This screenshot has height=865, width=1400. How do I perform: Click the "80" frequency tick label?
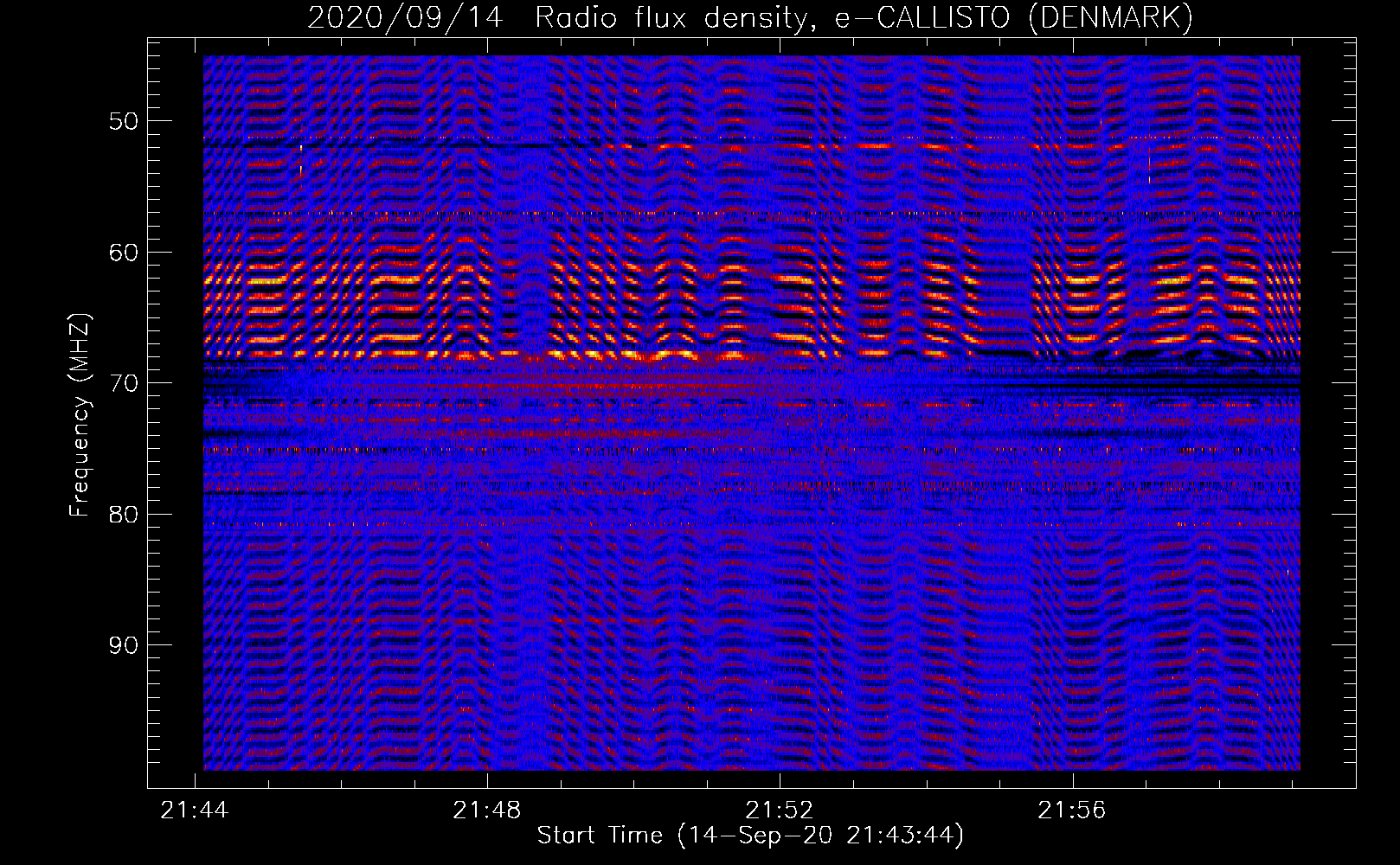[x=124, y=515]
